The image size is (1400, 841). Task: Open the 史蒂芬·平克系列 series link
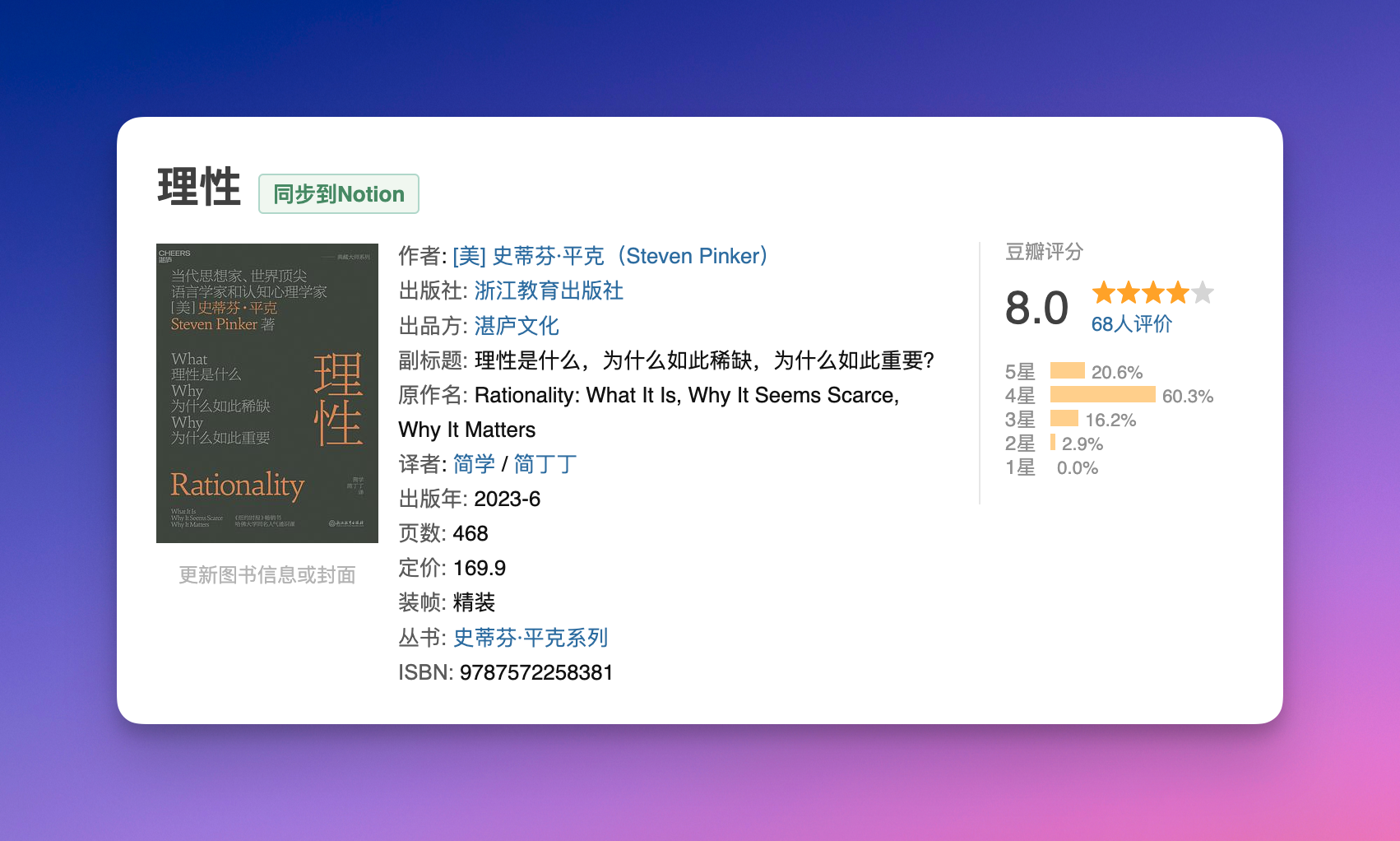click(x=531, y=638)
